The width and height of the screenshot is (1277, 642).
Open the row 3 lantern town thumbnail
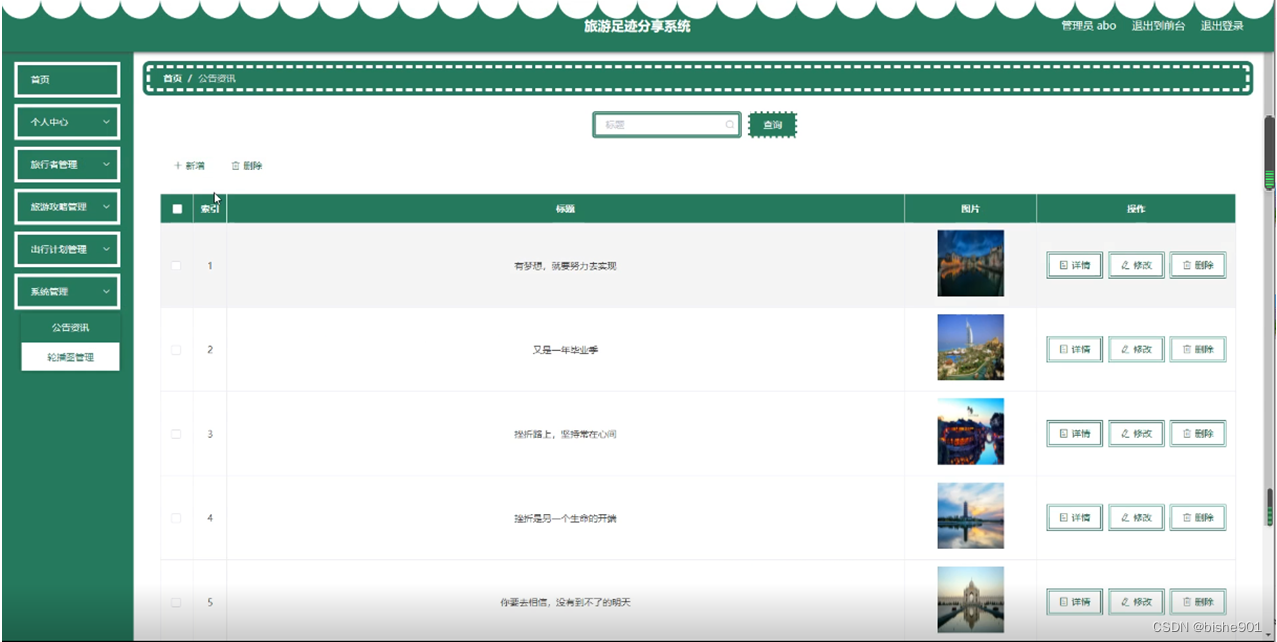point(970,432)
